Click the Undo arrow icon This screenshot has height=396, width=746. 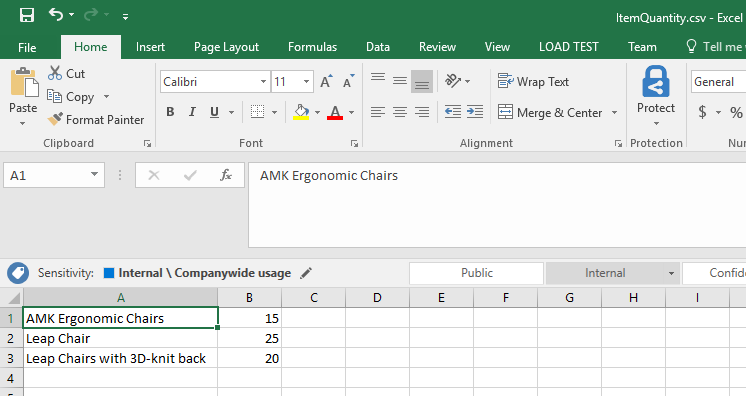56,15
